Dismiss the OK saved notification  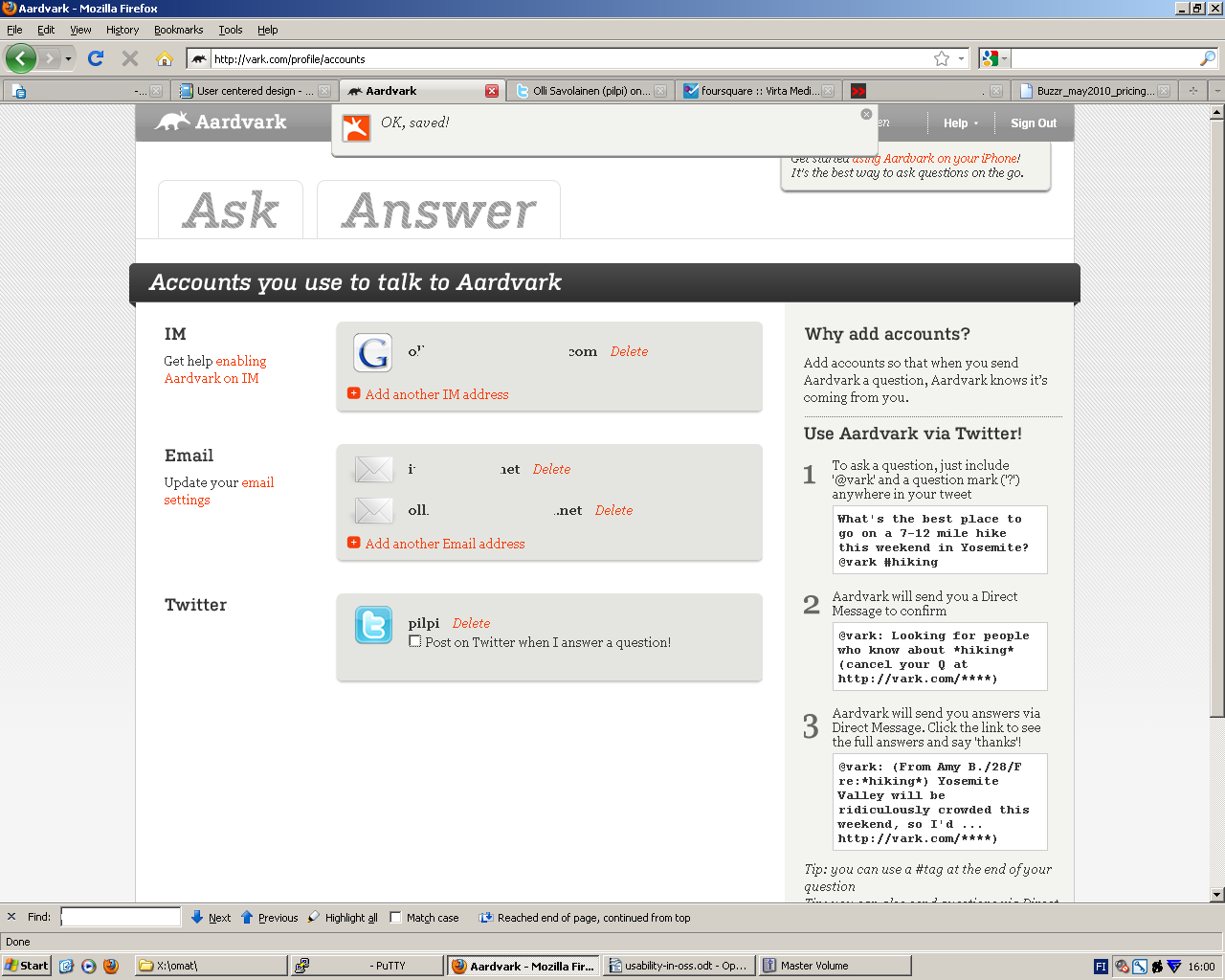pos(866,114)
